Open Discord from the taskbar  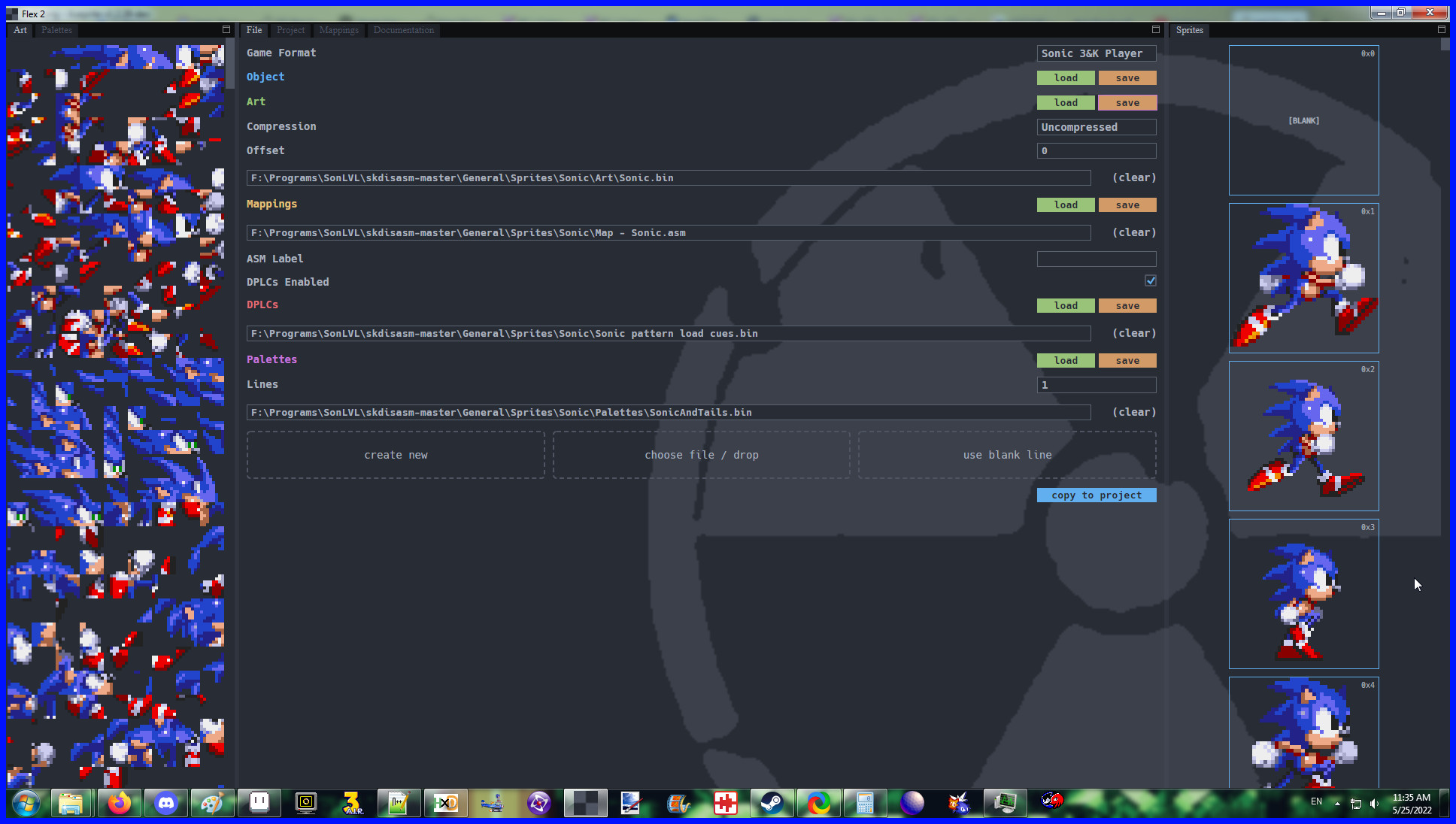pos(165,803)
